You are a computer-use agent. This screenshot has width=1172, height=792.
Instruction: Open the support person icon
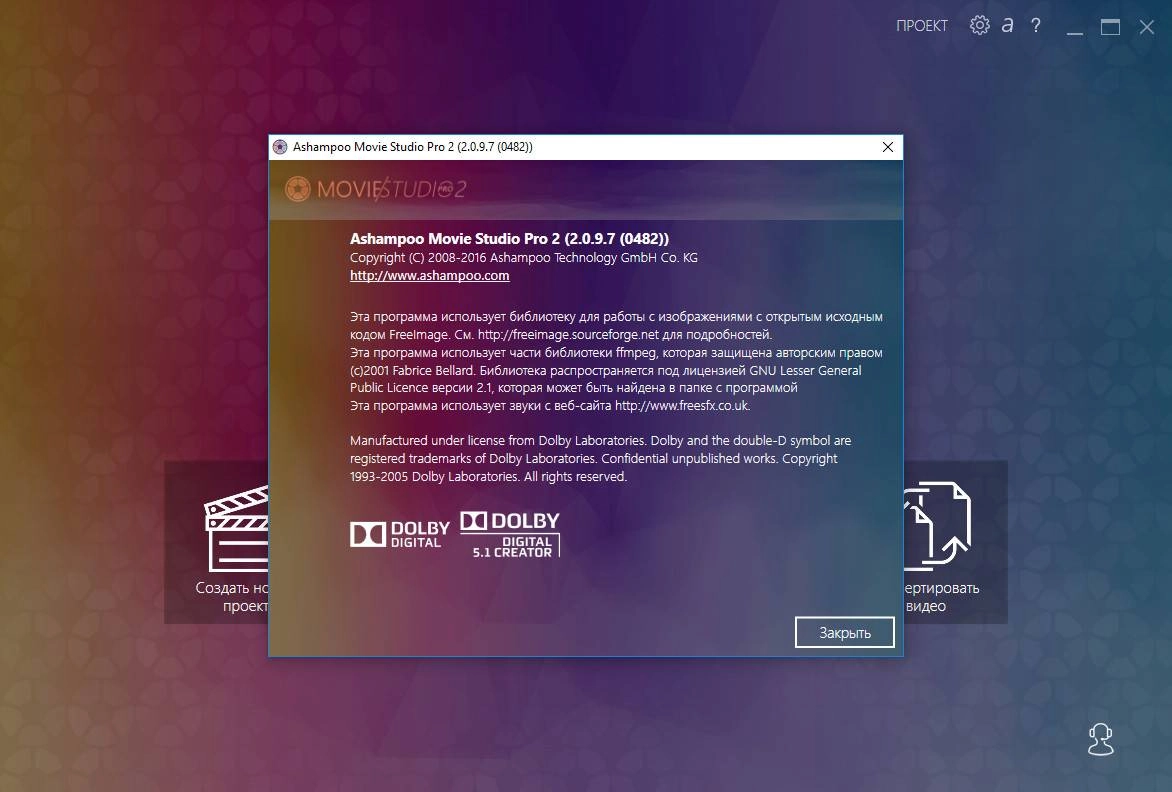pyautogui.click(x=1100, y=740)
